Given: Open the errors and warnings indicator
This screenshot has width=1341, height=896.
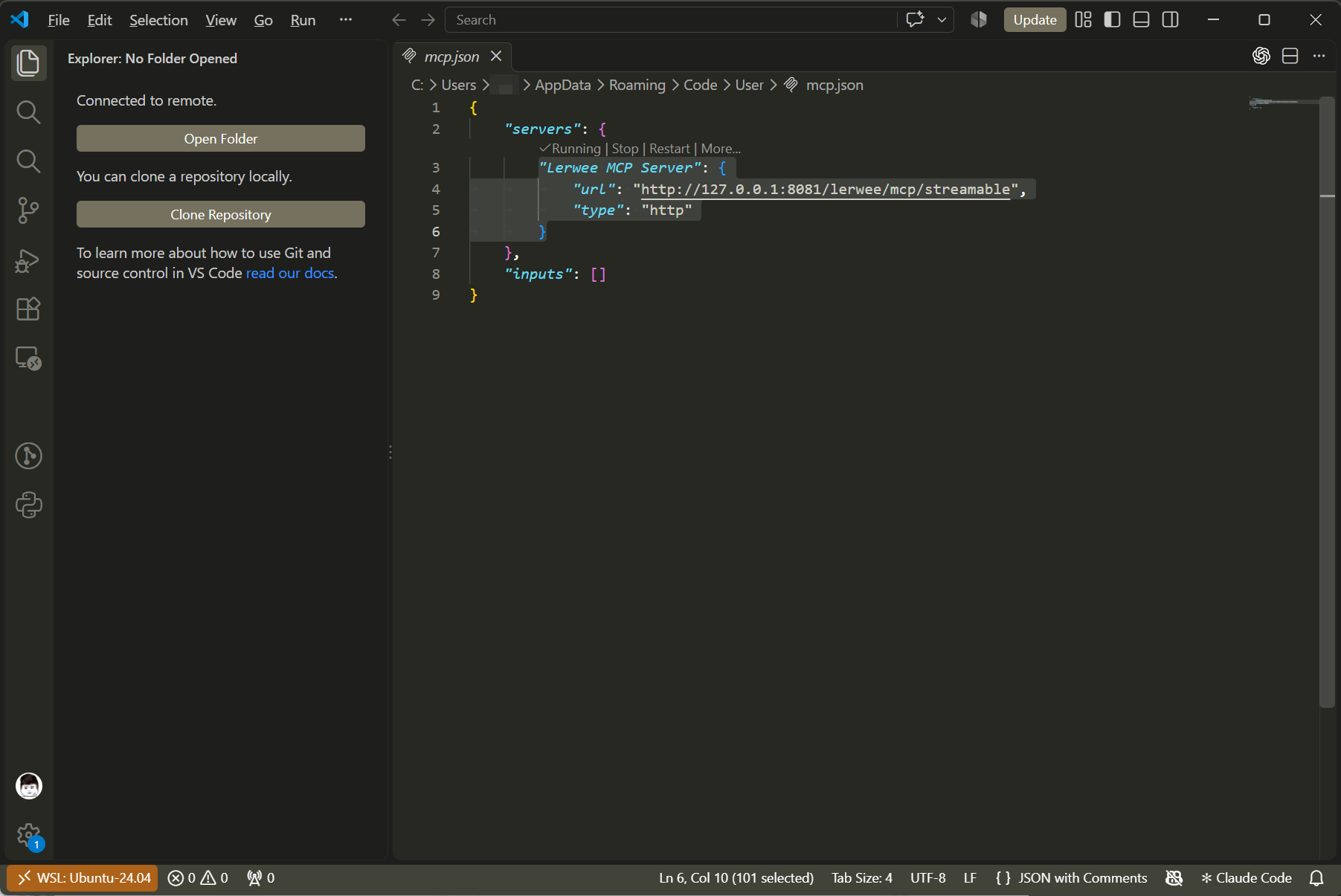Looking at the screenshot, I should (198, 878).
